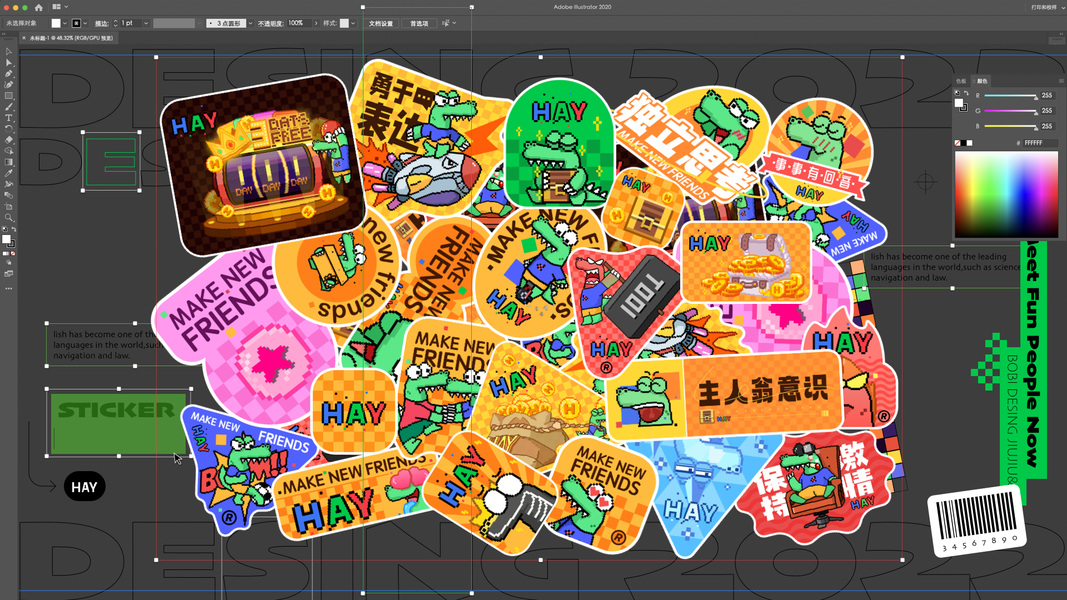Adjust the R red slider

click(x=1011, y=96)
